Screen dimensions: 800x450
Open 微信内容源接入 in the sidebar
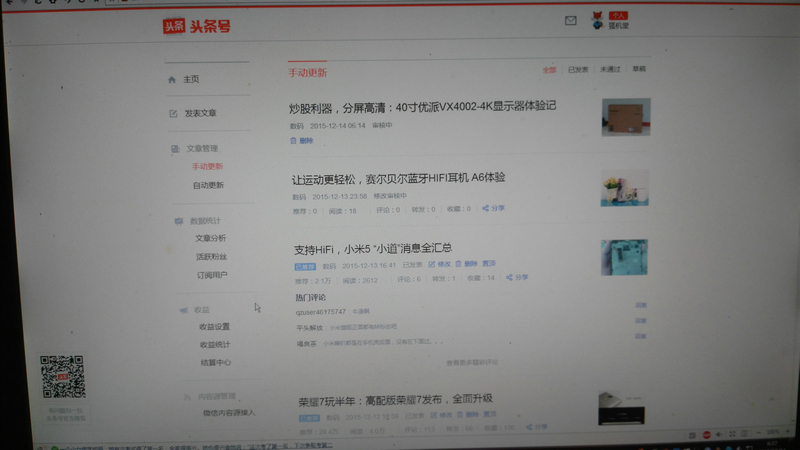229,413
